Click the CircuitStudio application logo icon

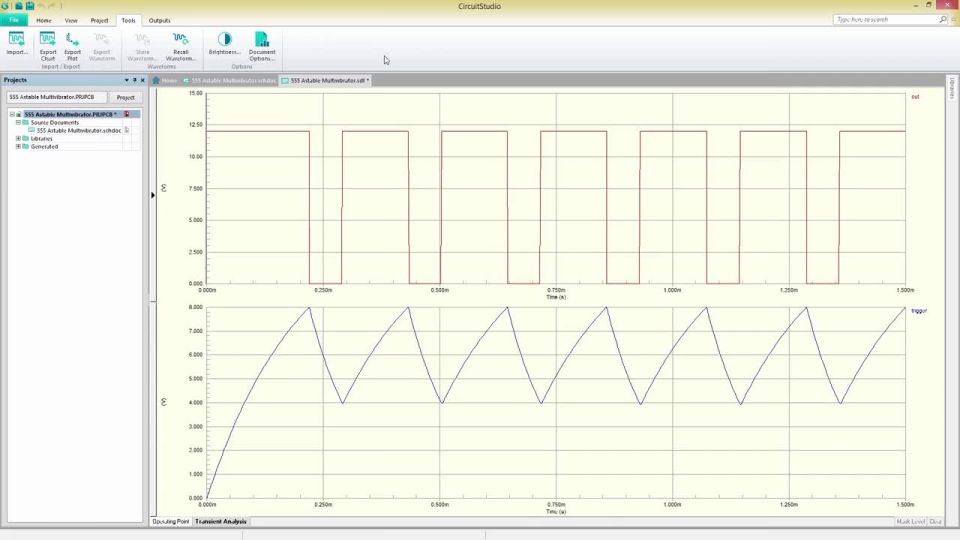(5, 6)
